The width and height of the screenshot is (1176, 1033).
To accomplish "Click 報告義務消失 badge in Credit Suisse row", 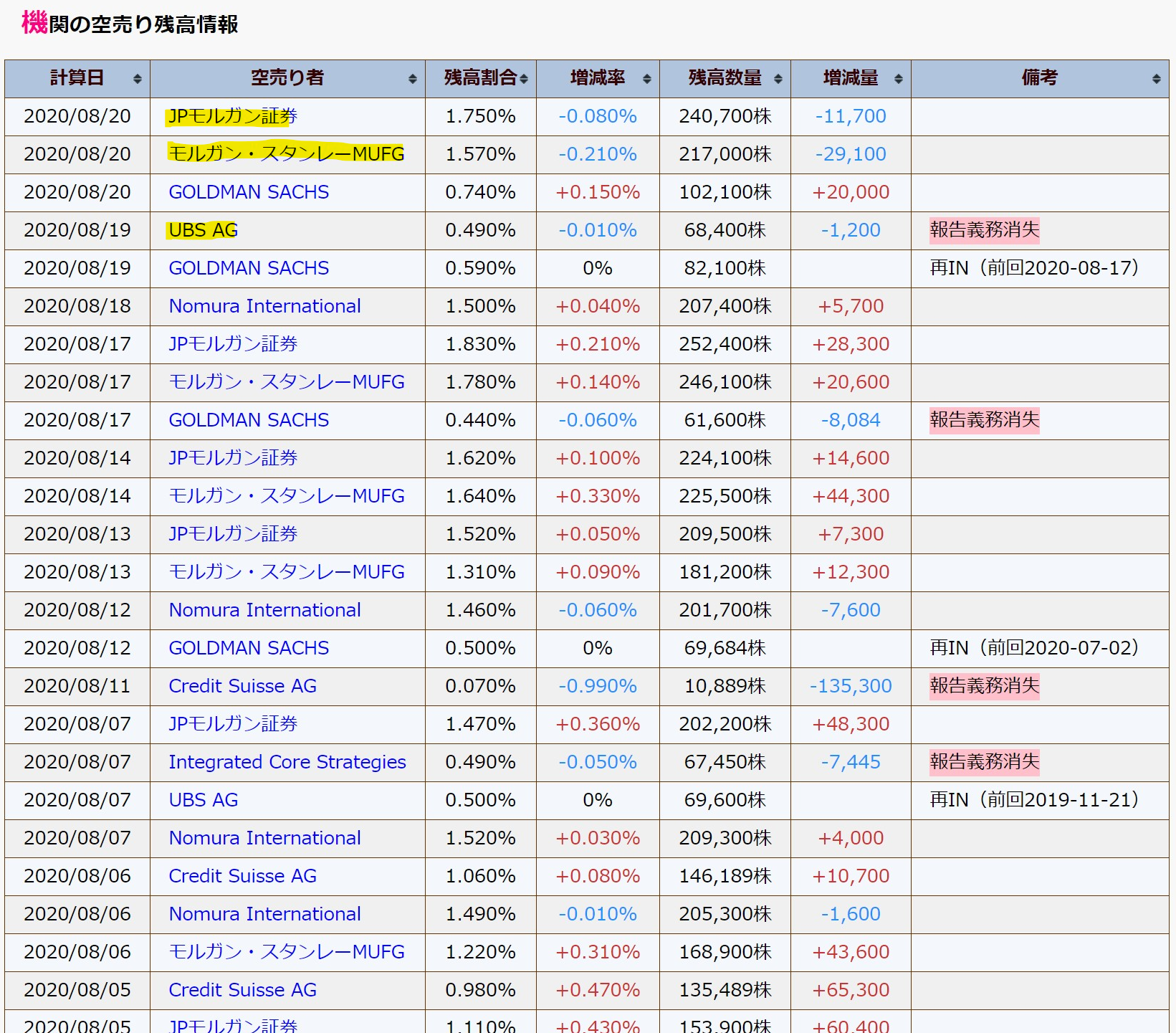I will click(984, 686).
